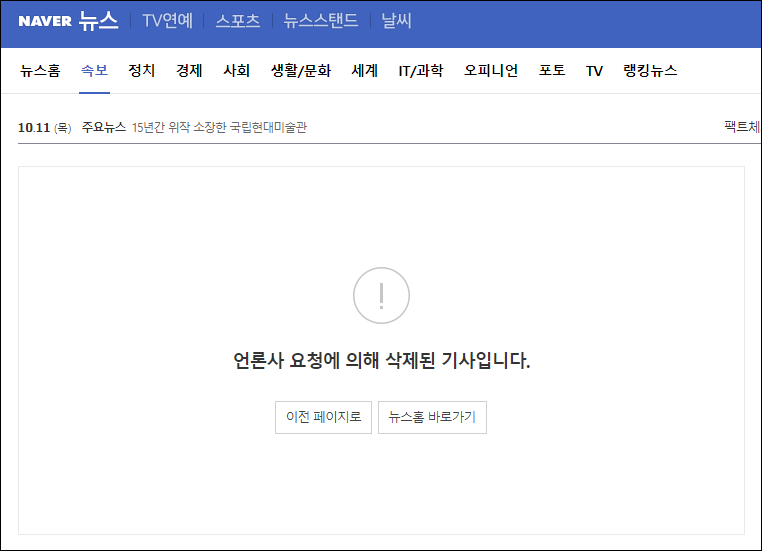Switch to the TV tab

(594, 71)
